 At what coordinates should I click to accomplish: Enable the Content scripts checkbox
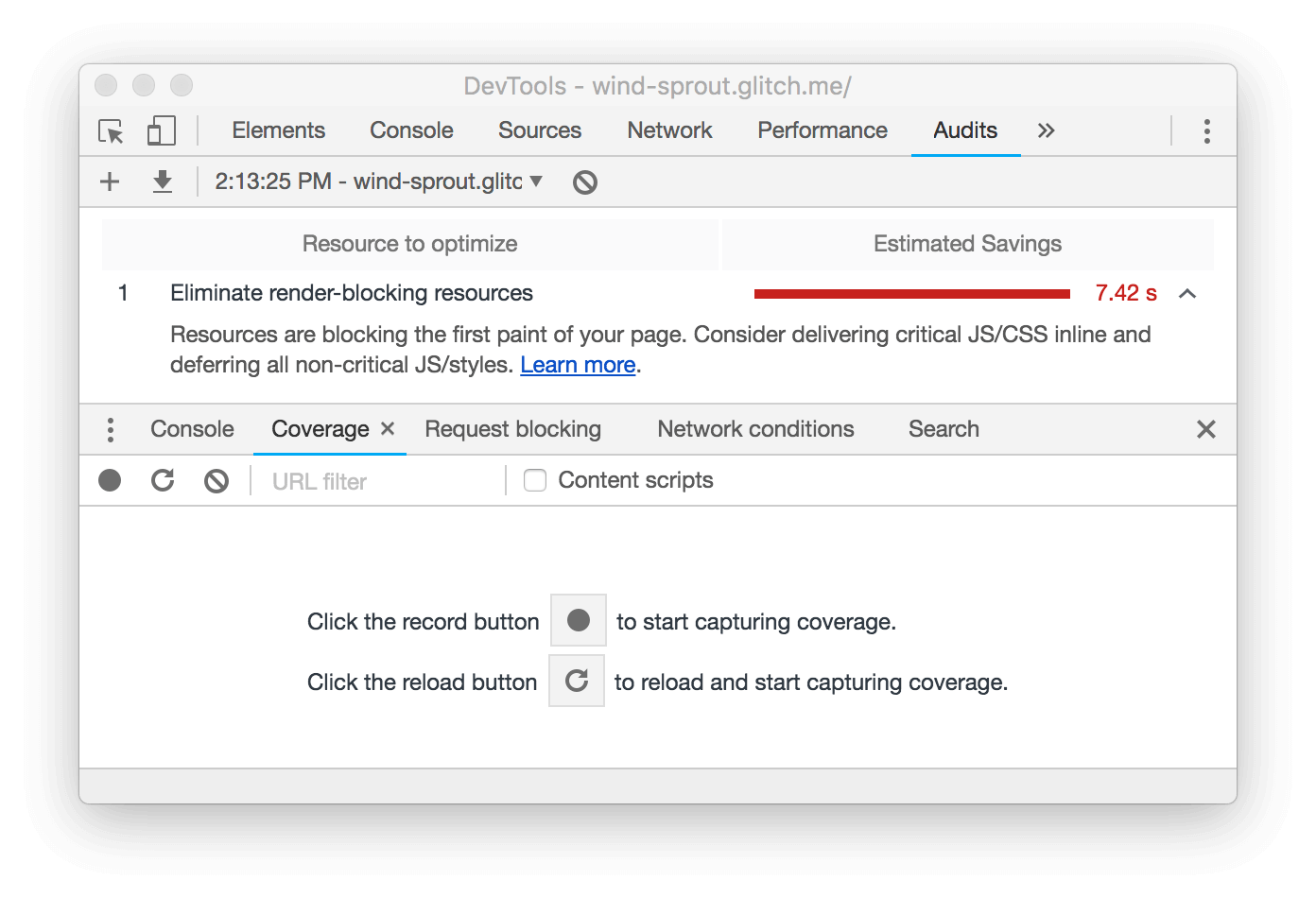point(535,480)
